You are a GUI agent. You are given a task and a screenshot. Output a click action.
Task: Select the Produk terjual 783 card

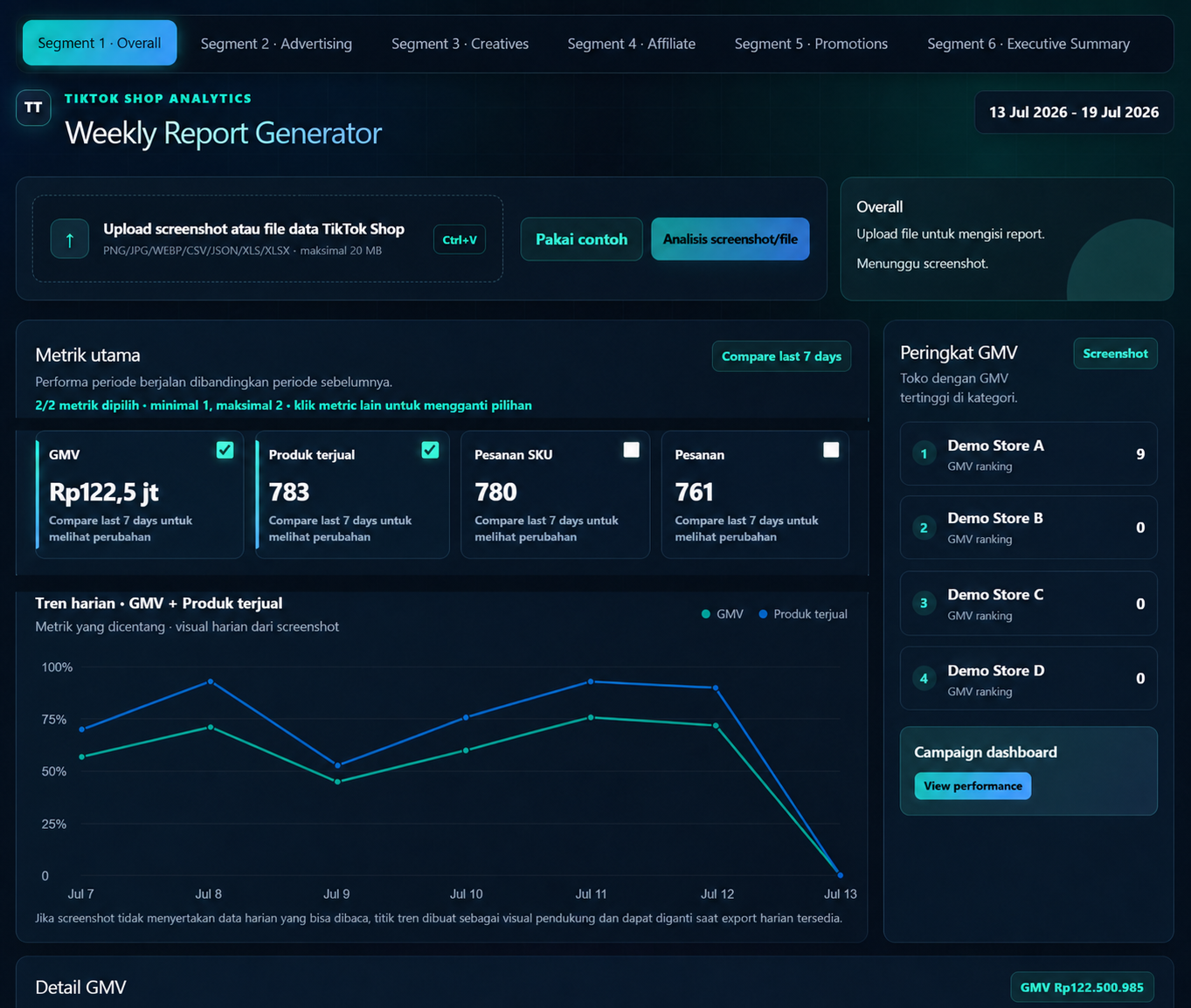tap(352, 494)
